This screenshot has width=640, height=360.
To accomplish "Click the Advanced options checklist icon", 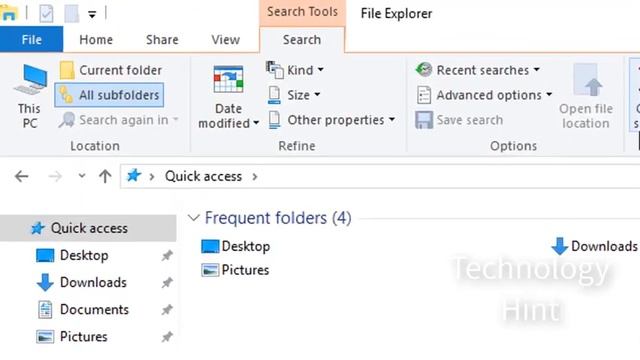I will [424, 95].
